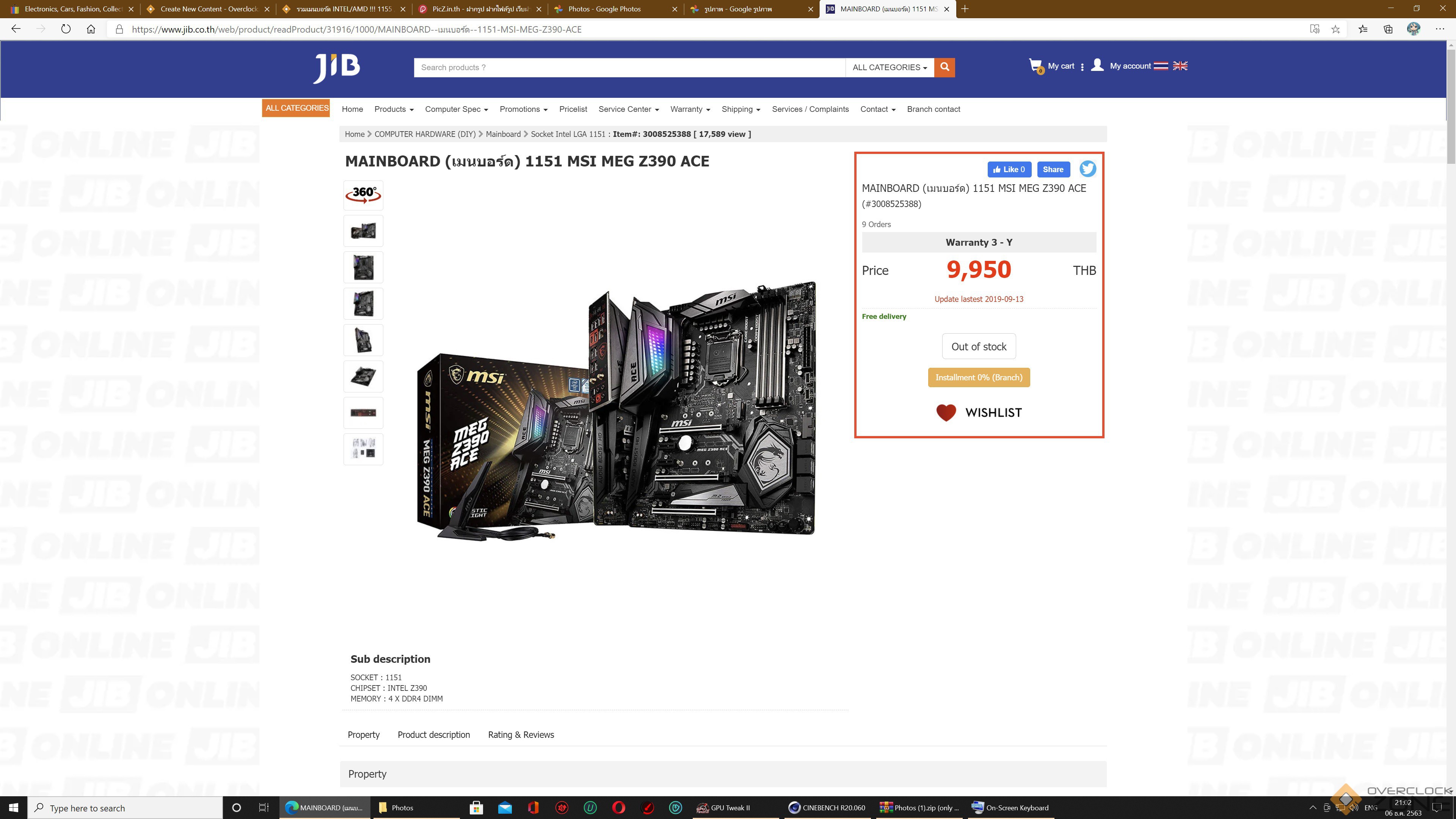Open Cortana circle on taskbar

(x=236, y=808)
